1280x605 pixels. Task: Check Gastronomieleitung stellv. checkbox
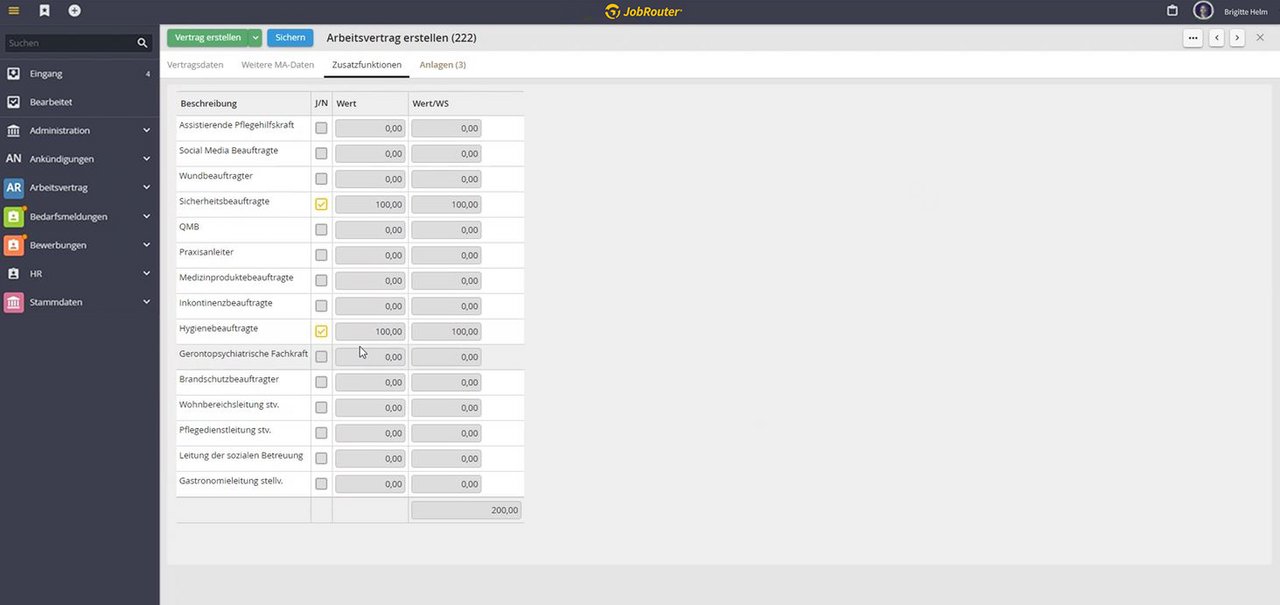(321, 484)
